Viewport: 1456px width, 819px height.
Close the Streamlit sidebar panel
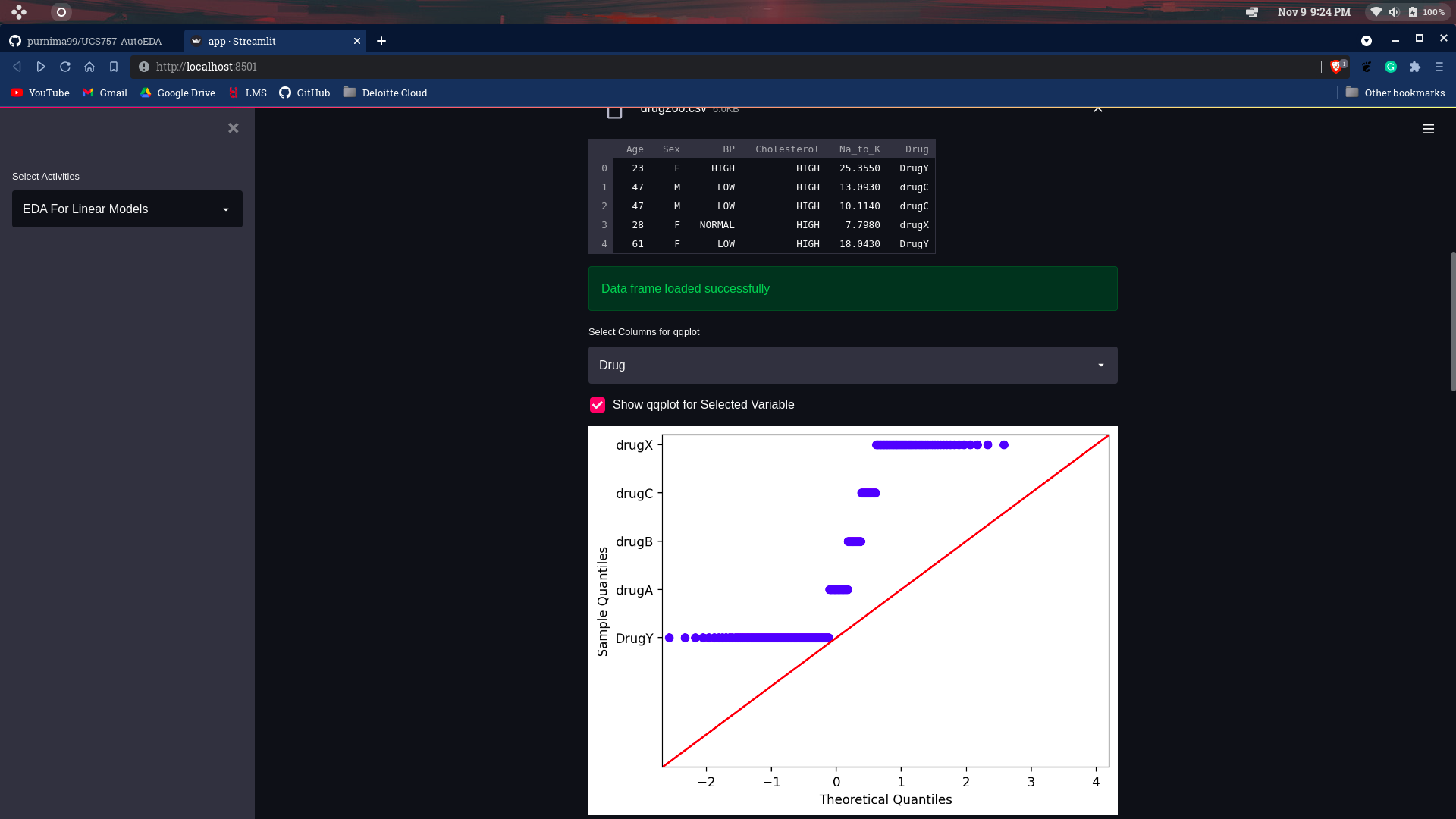coord(234,128)
